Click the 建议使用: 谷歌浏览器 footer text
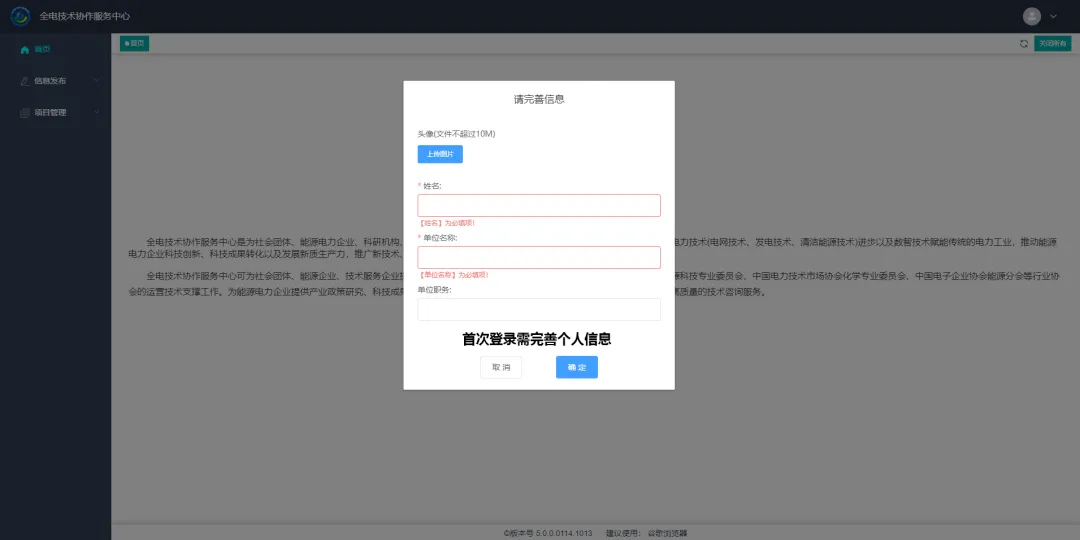 click(x=646, y=533)
